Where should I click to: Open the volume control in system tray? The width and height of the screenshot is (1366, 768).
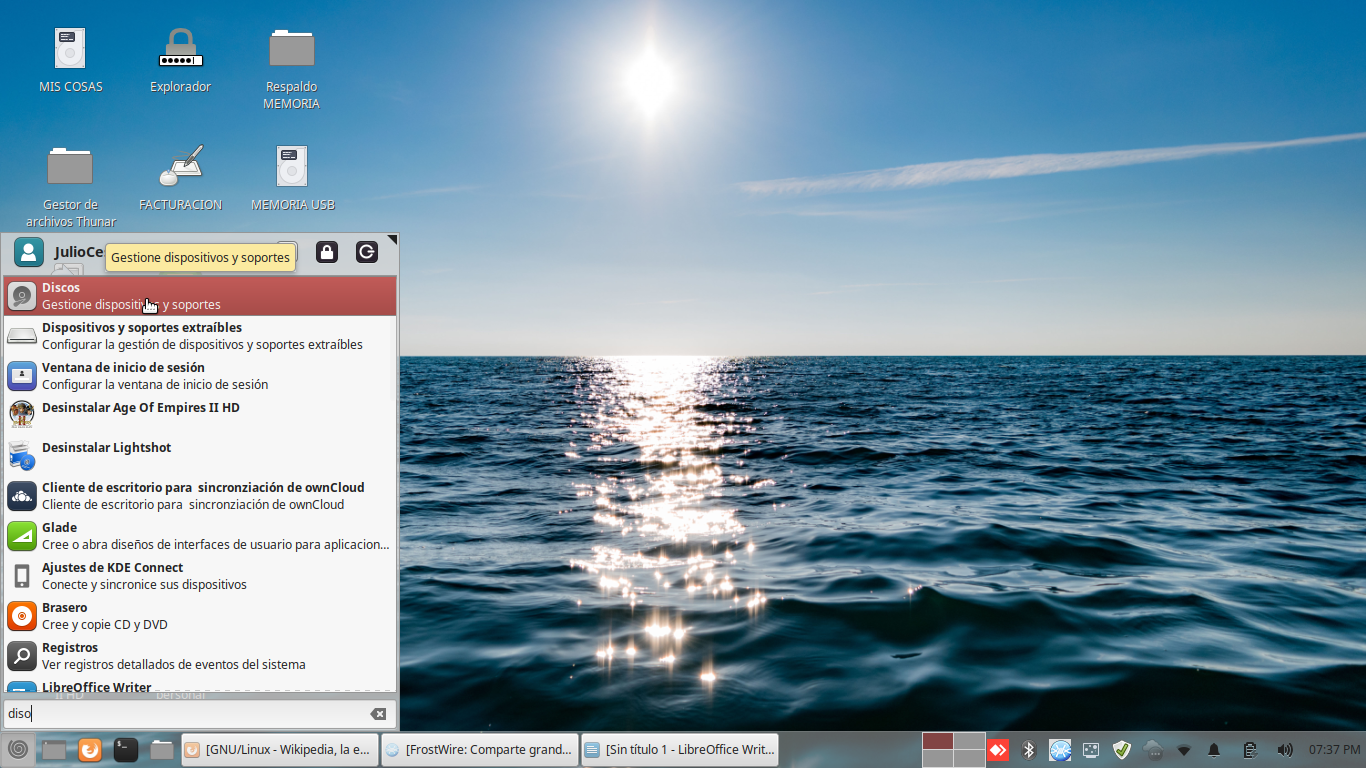tap(1285, 749)
